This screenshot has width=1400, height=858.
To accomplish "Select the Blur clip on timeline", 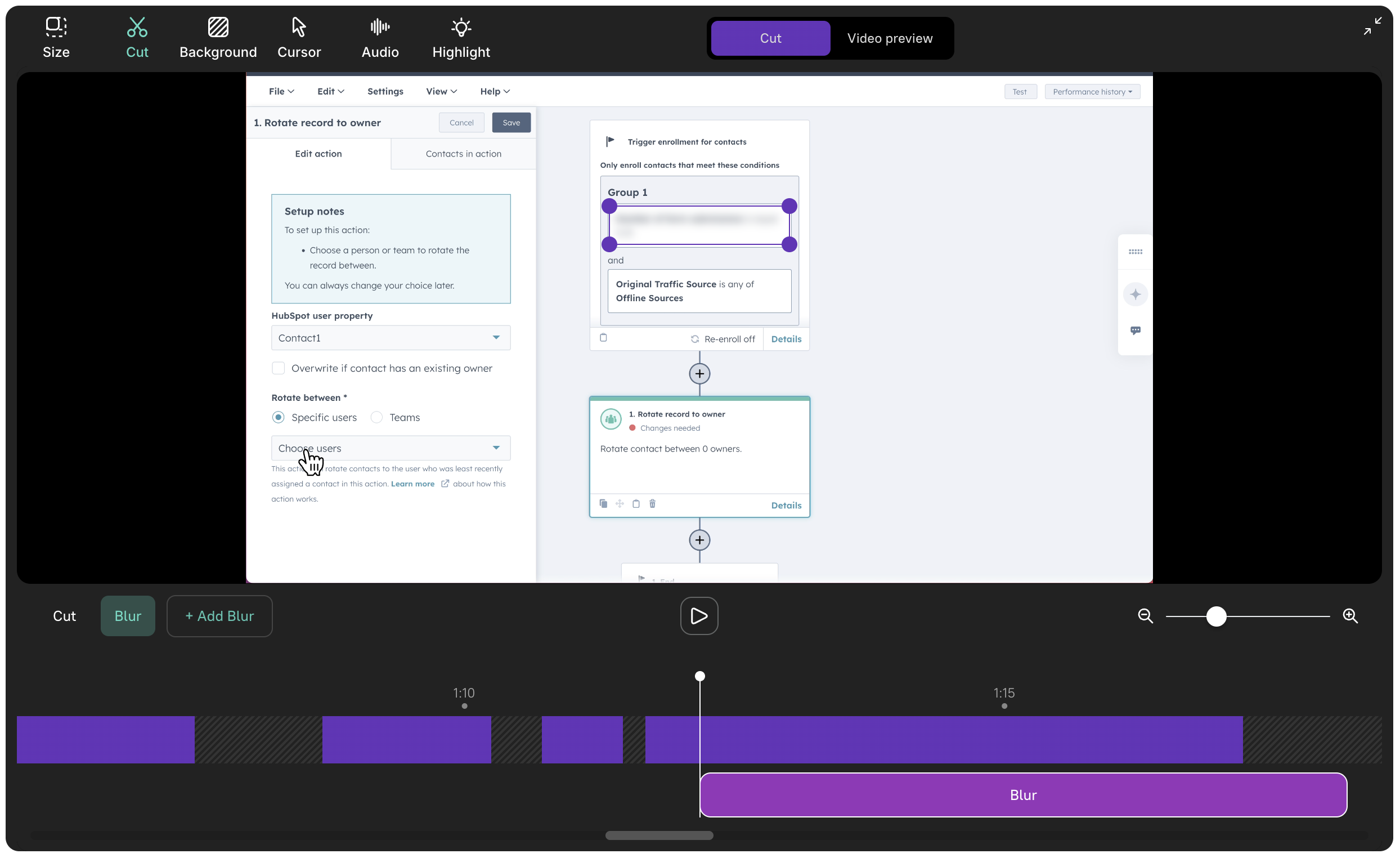I will point(1023,794).
